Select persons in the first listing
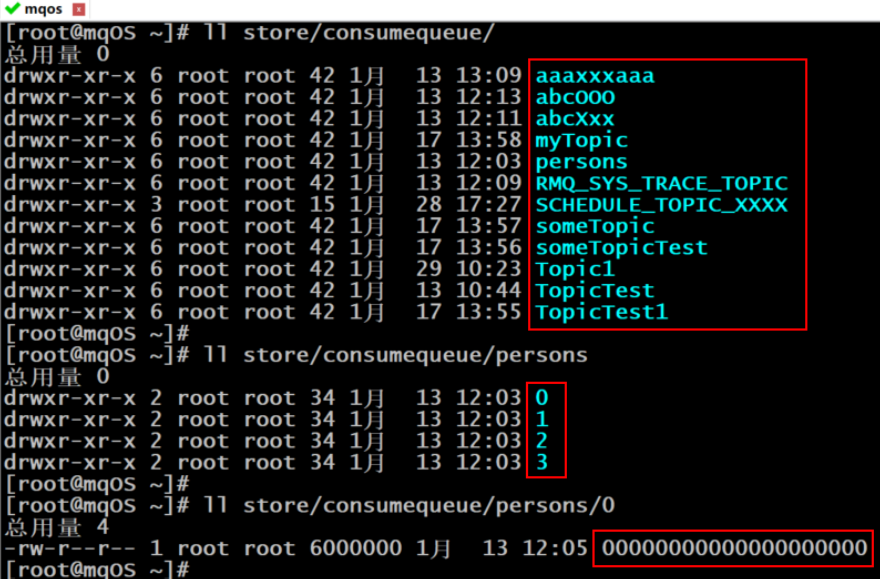The image size is (880, 579). click(581, 162)
